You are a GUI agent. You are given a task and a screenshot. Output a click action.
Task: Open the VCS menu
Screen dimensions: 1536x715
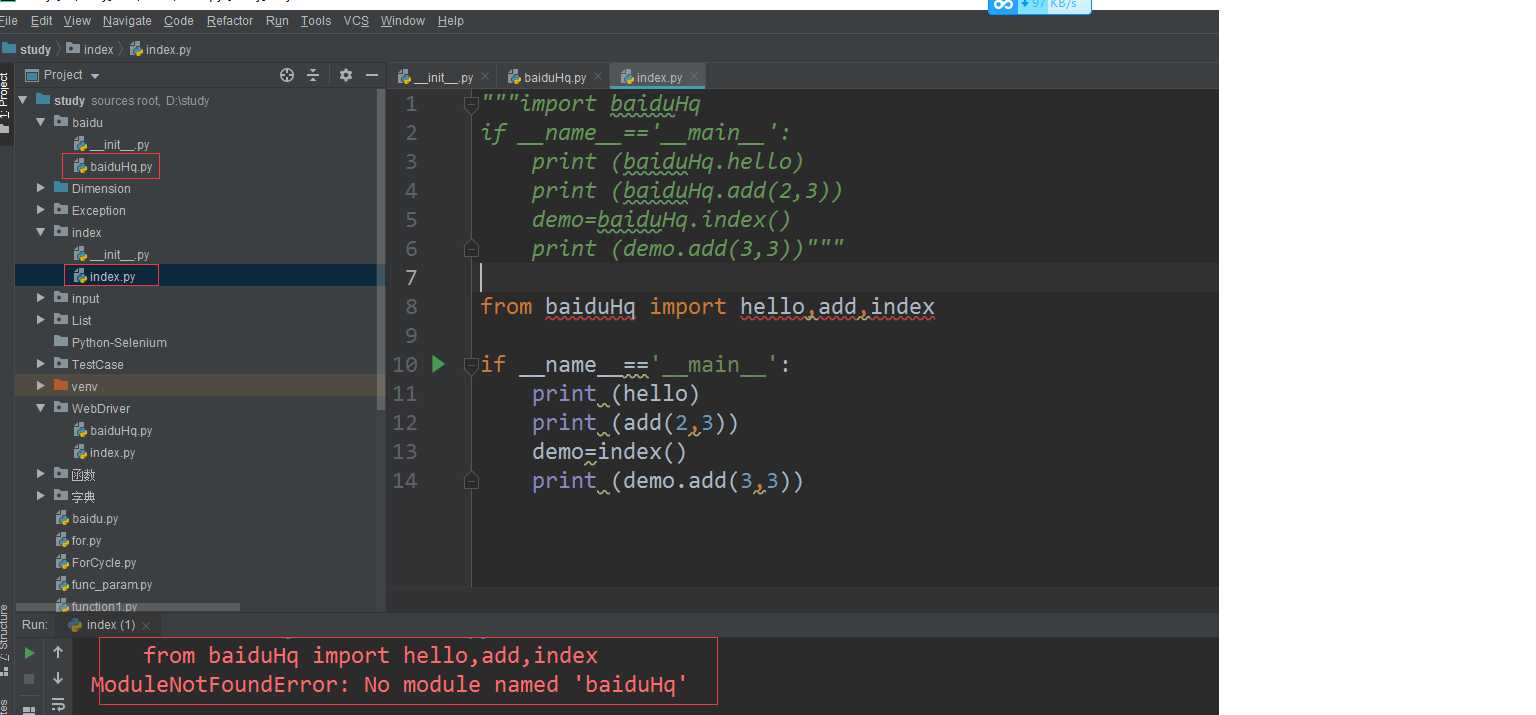pyautogui.click(x=356, y=20)
